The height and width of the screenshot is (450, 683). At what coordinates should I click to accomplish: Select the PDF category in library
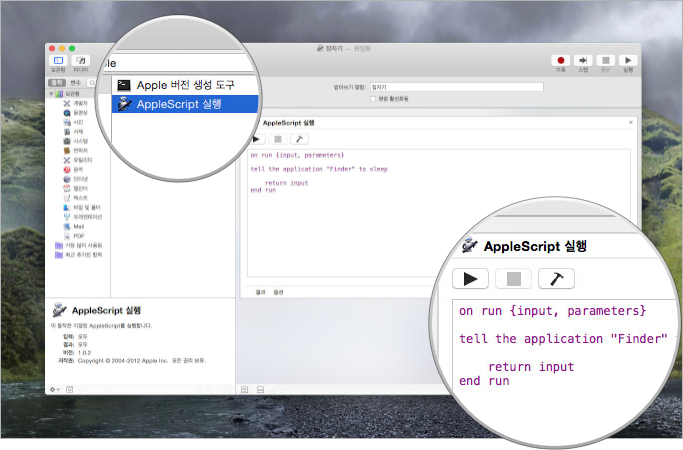[74, 236]
